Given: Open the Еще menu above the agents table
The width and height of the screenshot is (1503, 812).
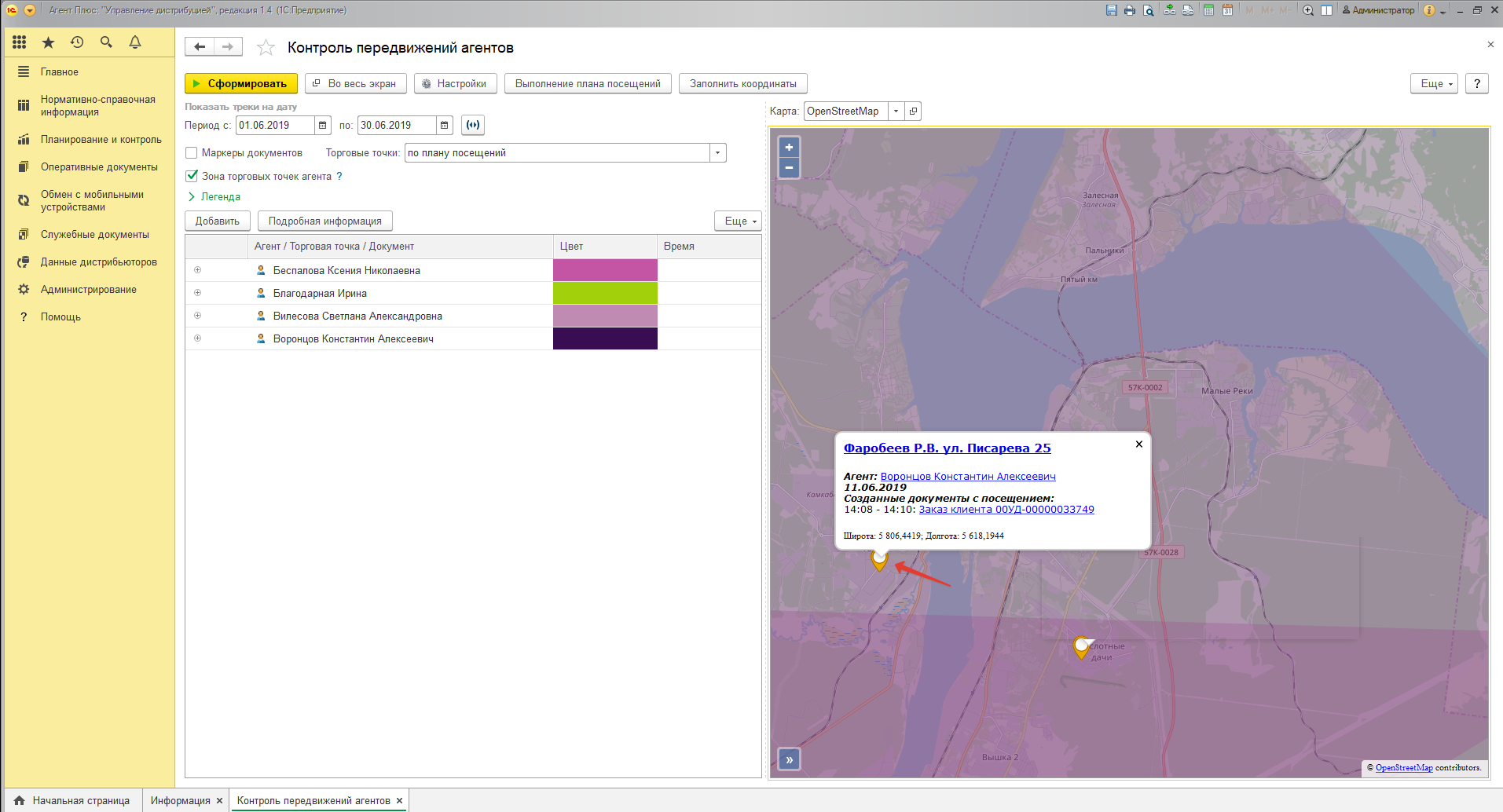Looking at the screenshot, I should pos(738,221).
